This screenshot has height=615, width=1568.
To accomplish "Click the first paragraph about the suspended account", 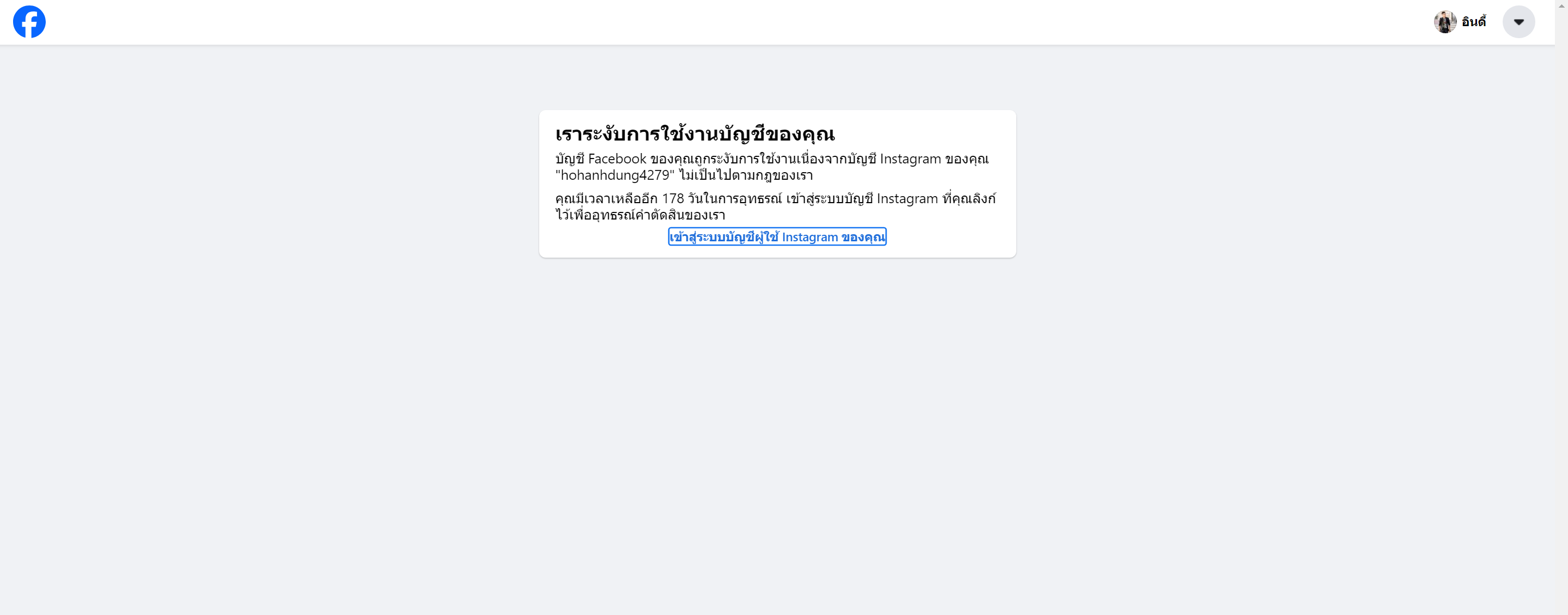I will pos(772,167).
